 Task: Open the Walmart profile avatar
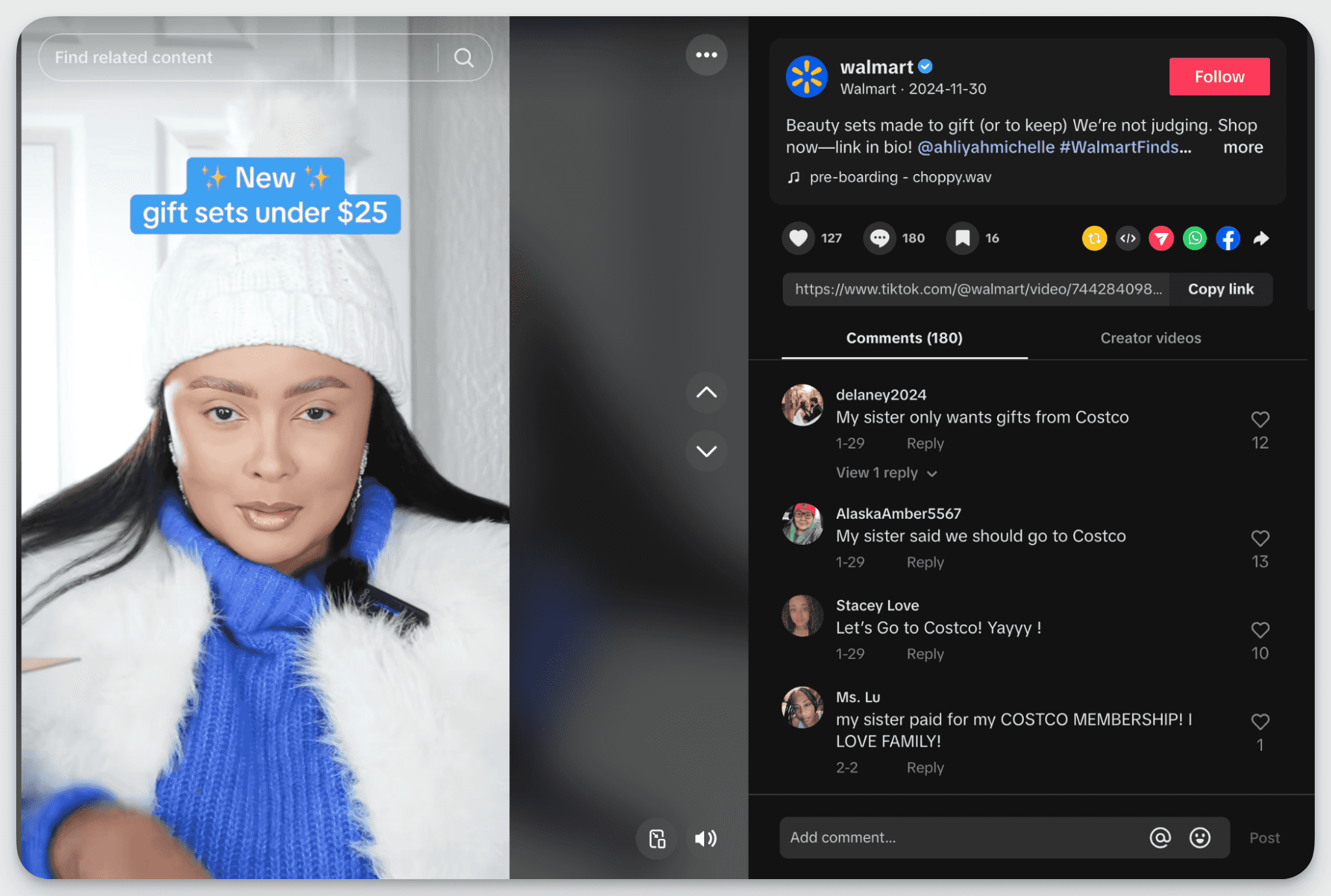coord(806,77)
